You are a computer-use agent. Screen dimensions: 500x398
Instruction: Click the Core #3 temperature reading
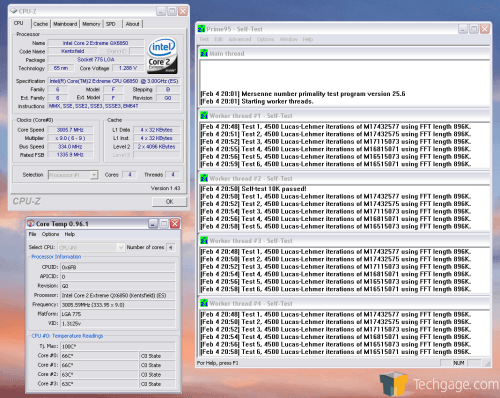pos(100,384)
